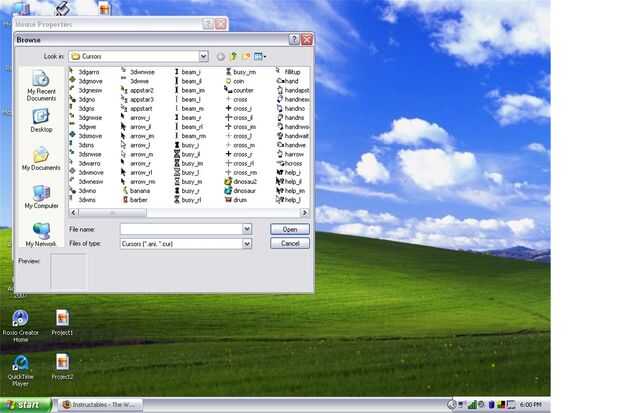620x413 pixels.
Task: Select the 3dsnwse cursor file
Action: 86,154
